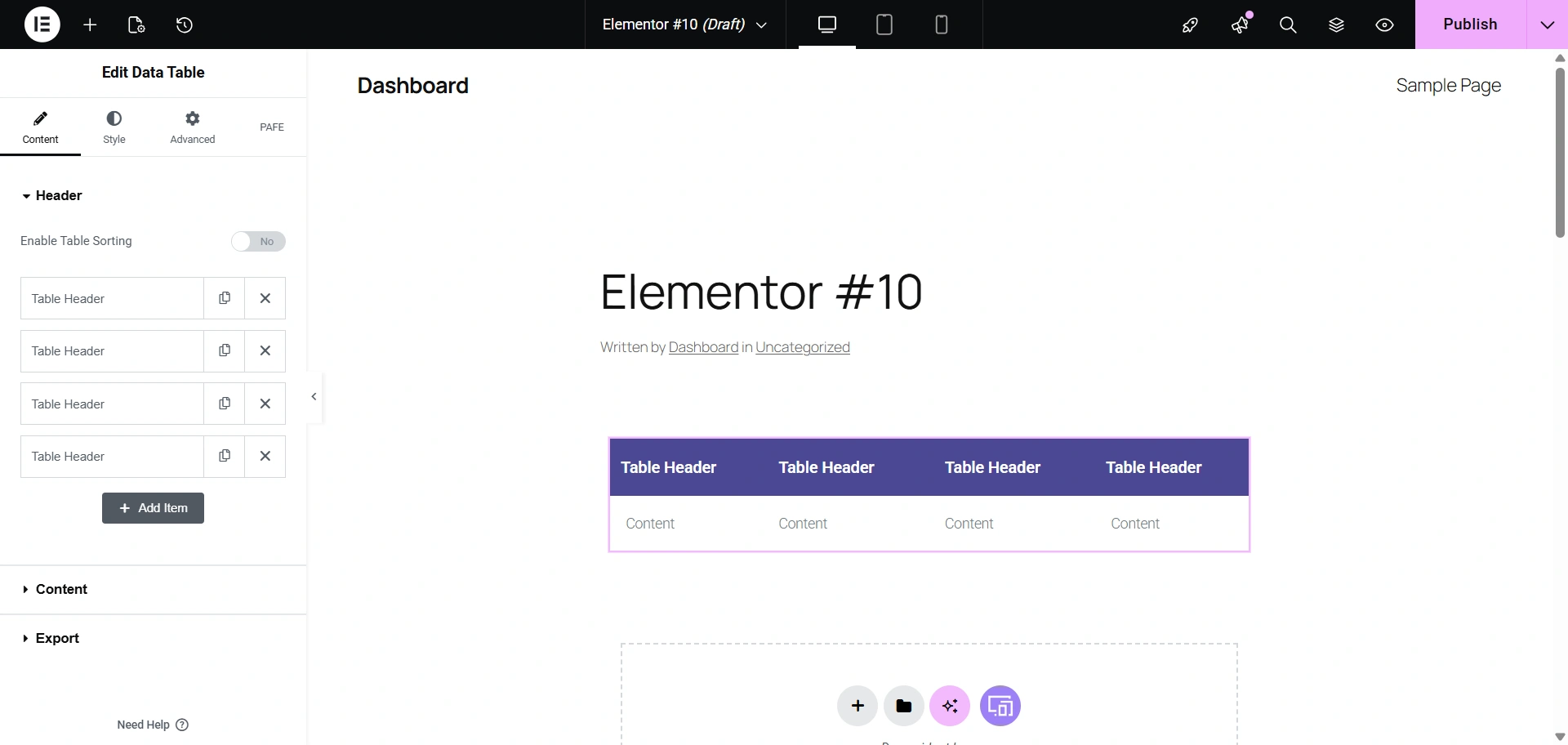Screen dimensions: 1568x745
Task: Select the Elementor #10 page title
Action: (761, 292)
